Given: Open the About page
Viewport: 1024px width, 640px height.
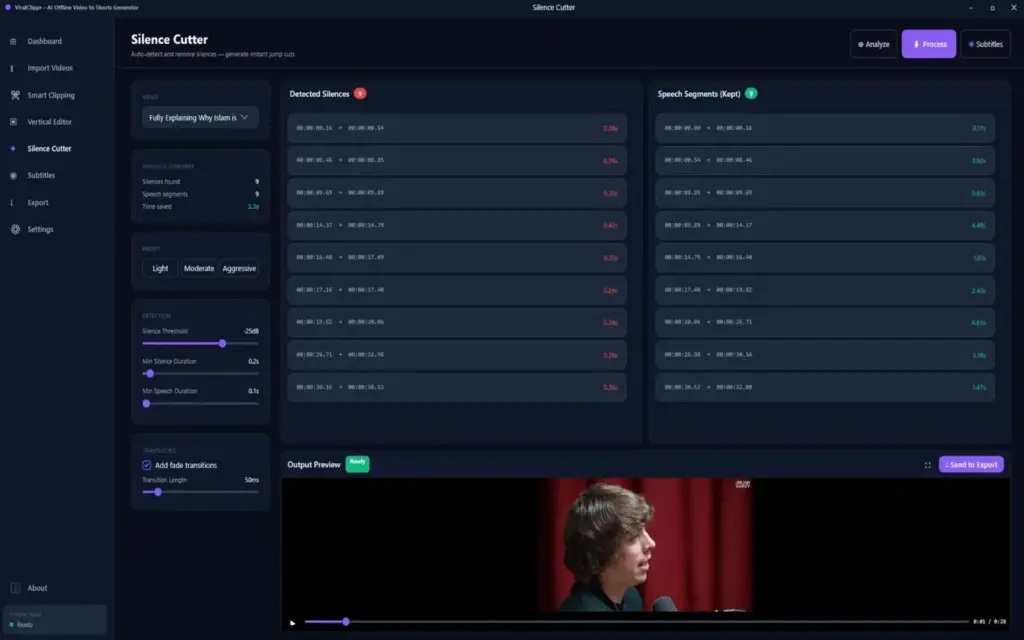Looking at the screenshot, I should click(x=37, y=588).
